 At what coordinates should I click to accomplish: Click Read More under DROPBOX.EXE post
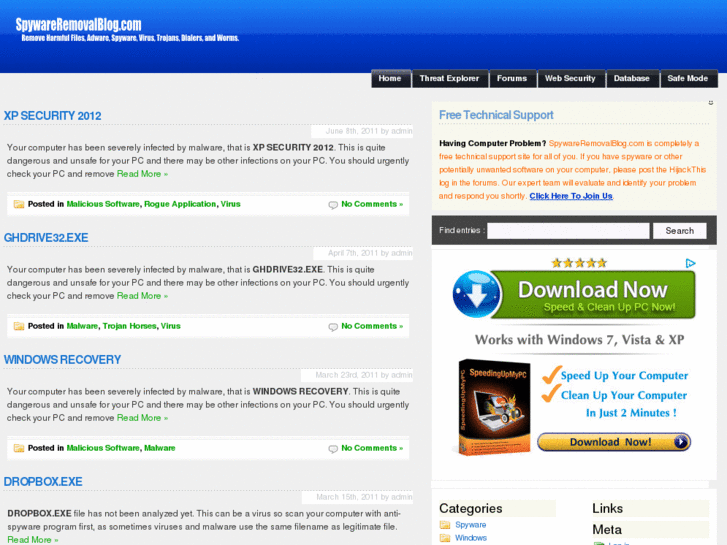[32, 540]
